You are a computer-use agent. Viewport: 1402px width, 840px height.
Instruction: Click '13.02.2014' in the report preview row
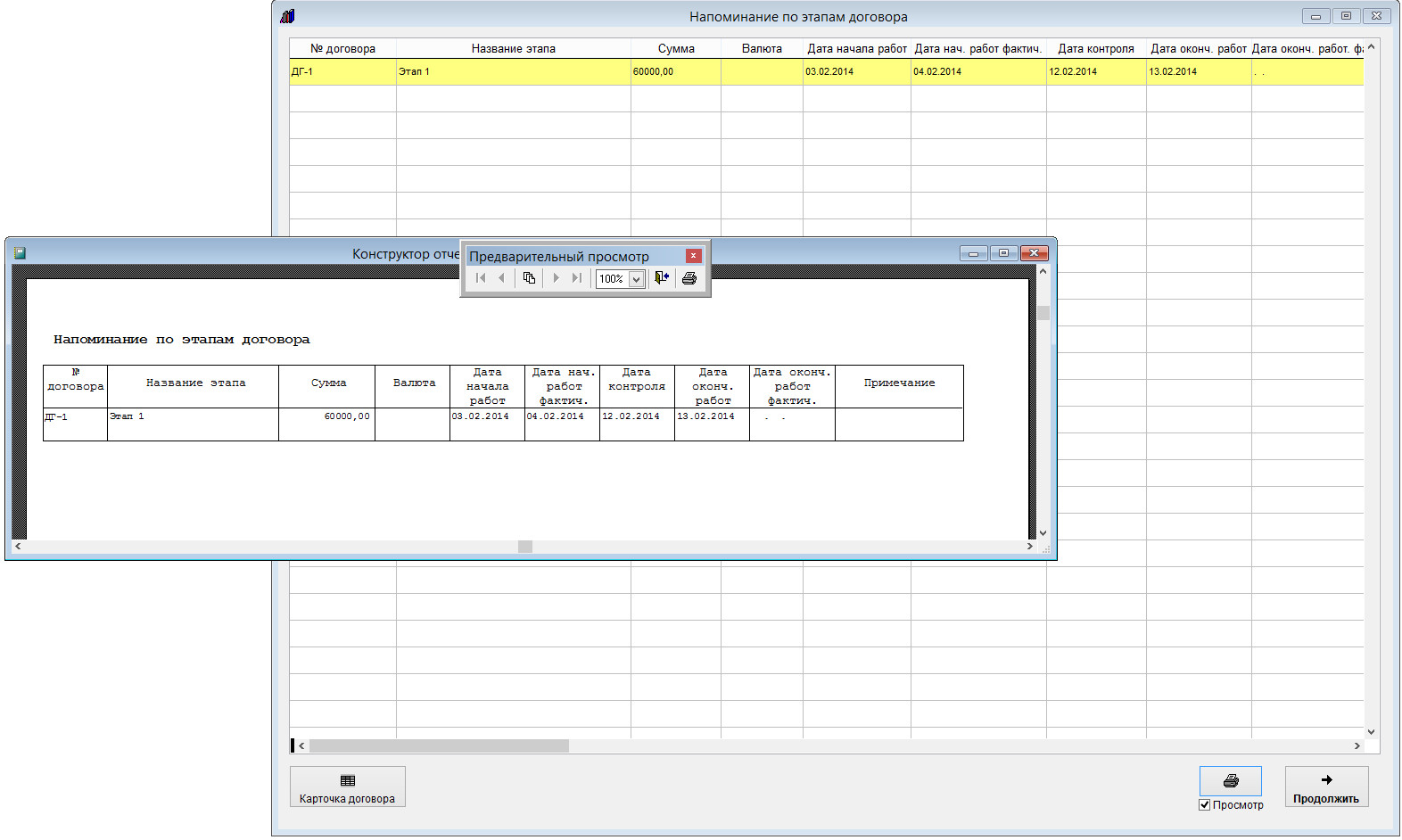pos(705,416)
